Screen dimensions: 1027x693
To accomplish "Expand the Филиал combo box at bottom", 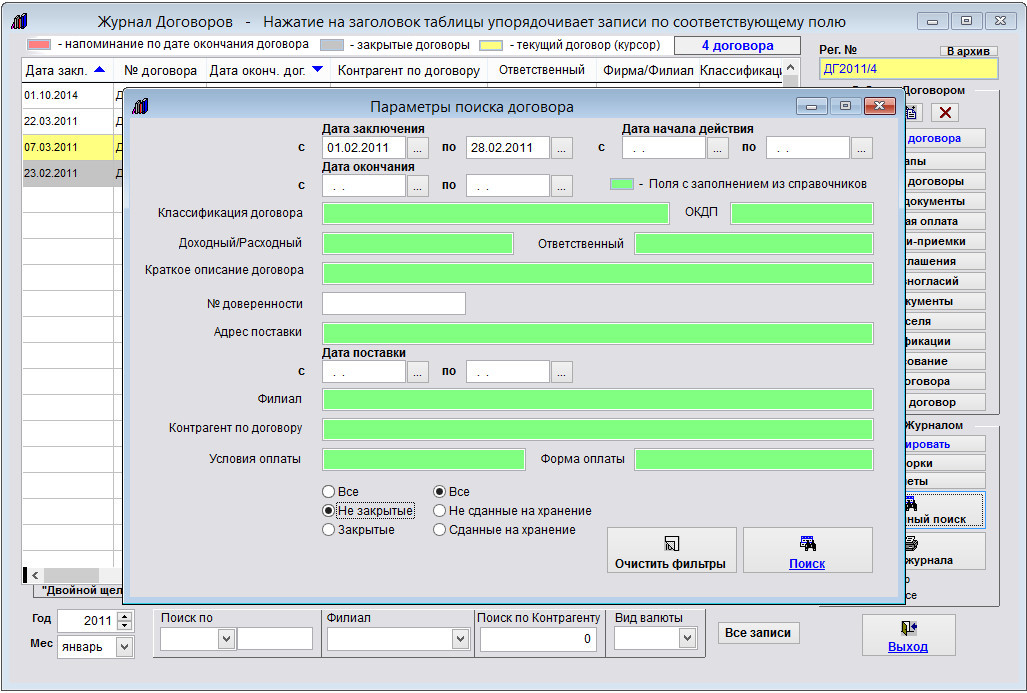I will point(460,638).
